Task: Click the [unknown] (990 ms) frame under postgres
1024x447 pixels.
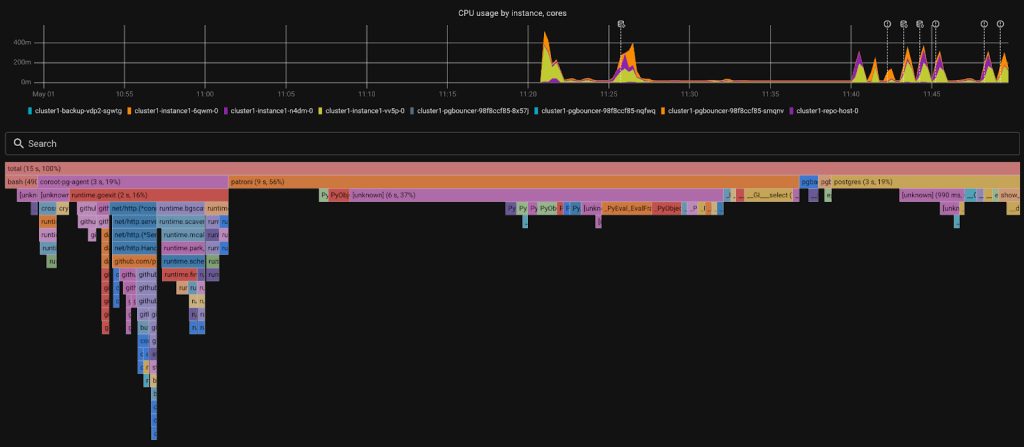Action: 929,195
